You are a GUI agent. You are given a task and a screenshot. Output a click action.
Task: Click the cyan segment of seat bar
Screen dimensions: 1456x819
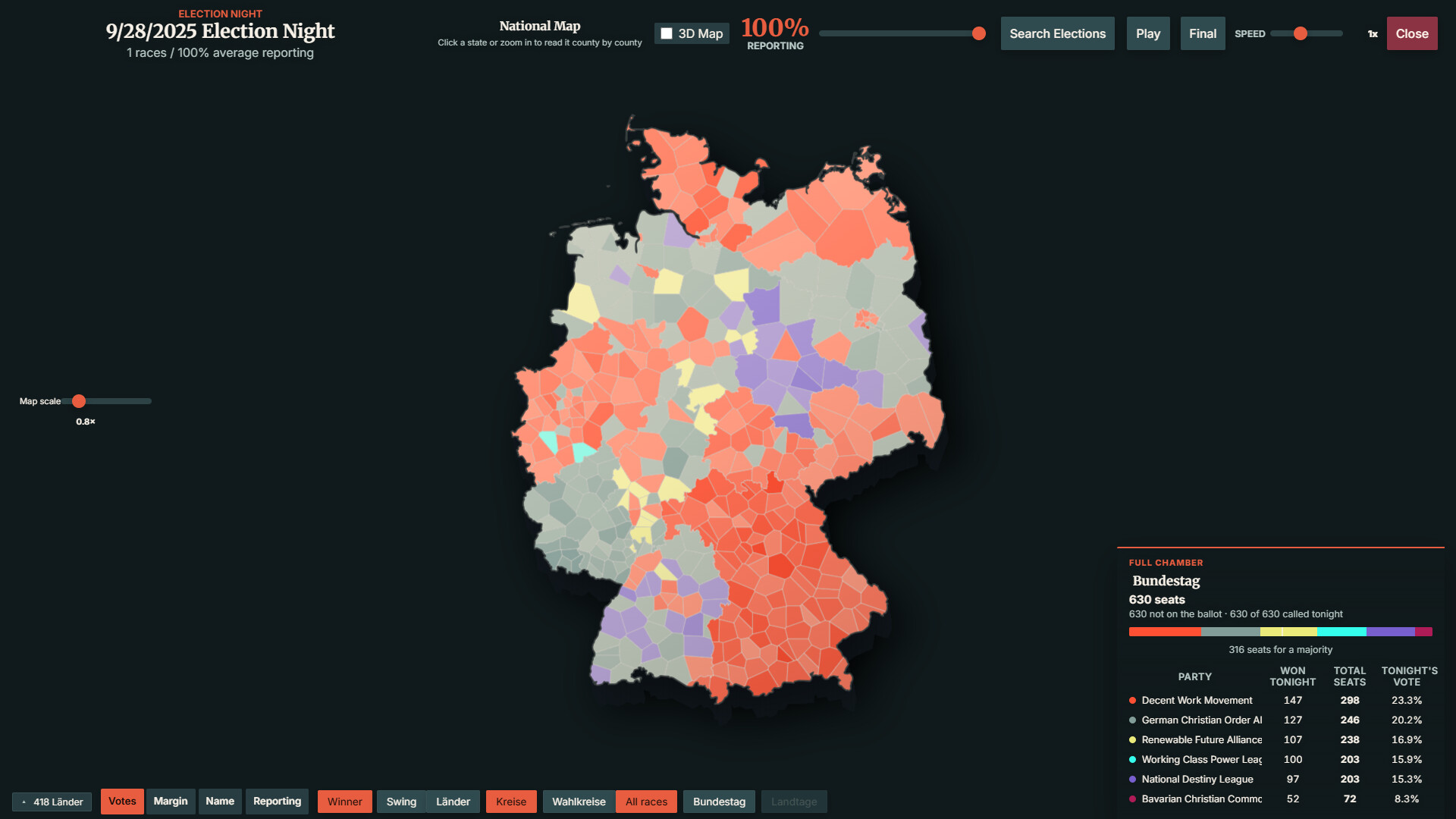(x=1341, y=632)
